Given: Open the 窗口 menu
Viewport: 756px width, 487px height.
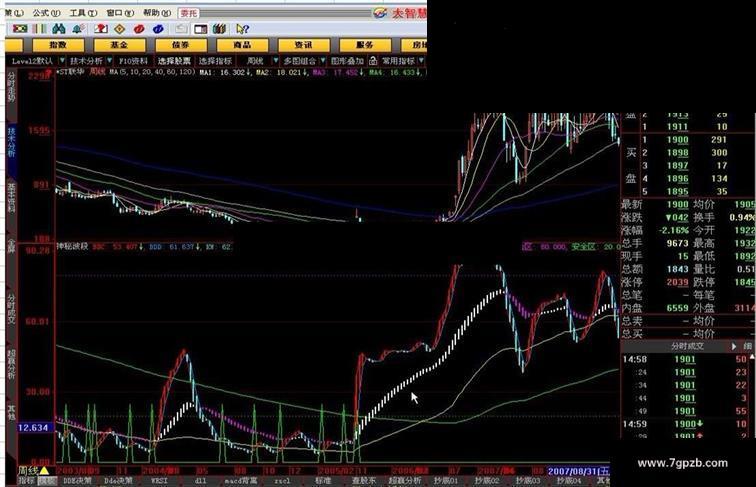Looking at the screenshot, I should [x=120, y=13].
